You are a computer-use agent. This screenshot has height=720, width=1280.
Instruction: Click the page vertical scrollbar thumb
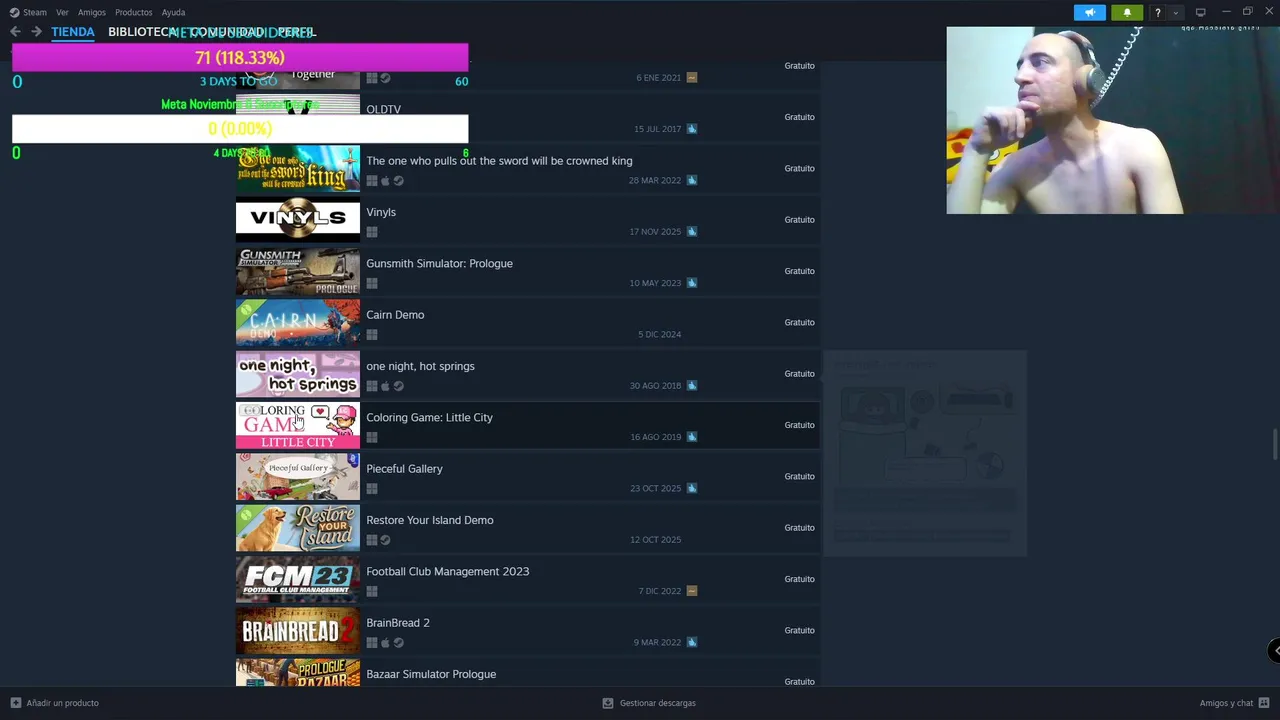click(1275, 445)
